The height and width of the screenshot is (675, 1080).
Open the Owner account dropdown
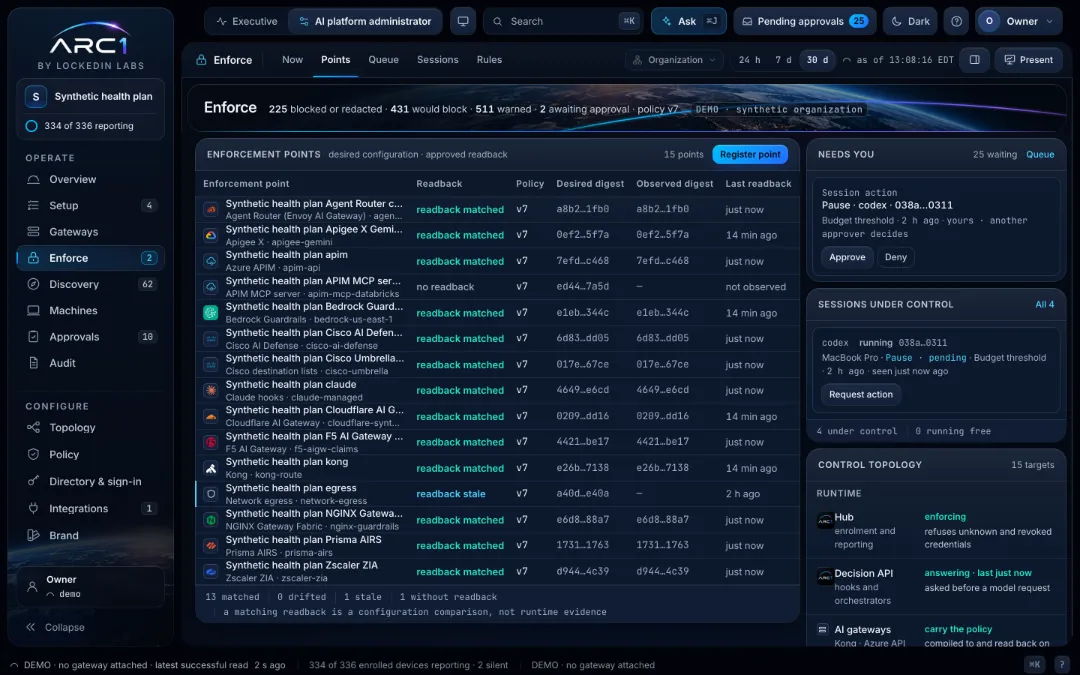pos(1019,21)
